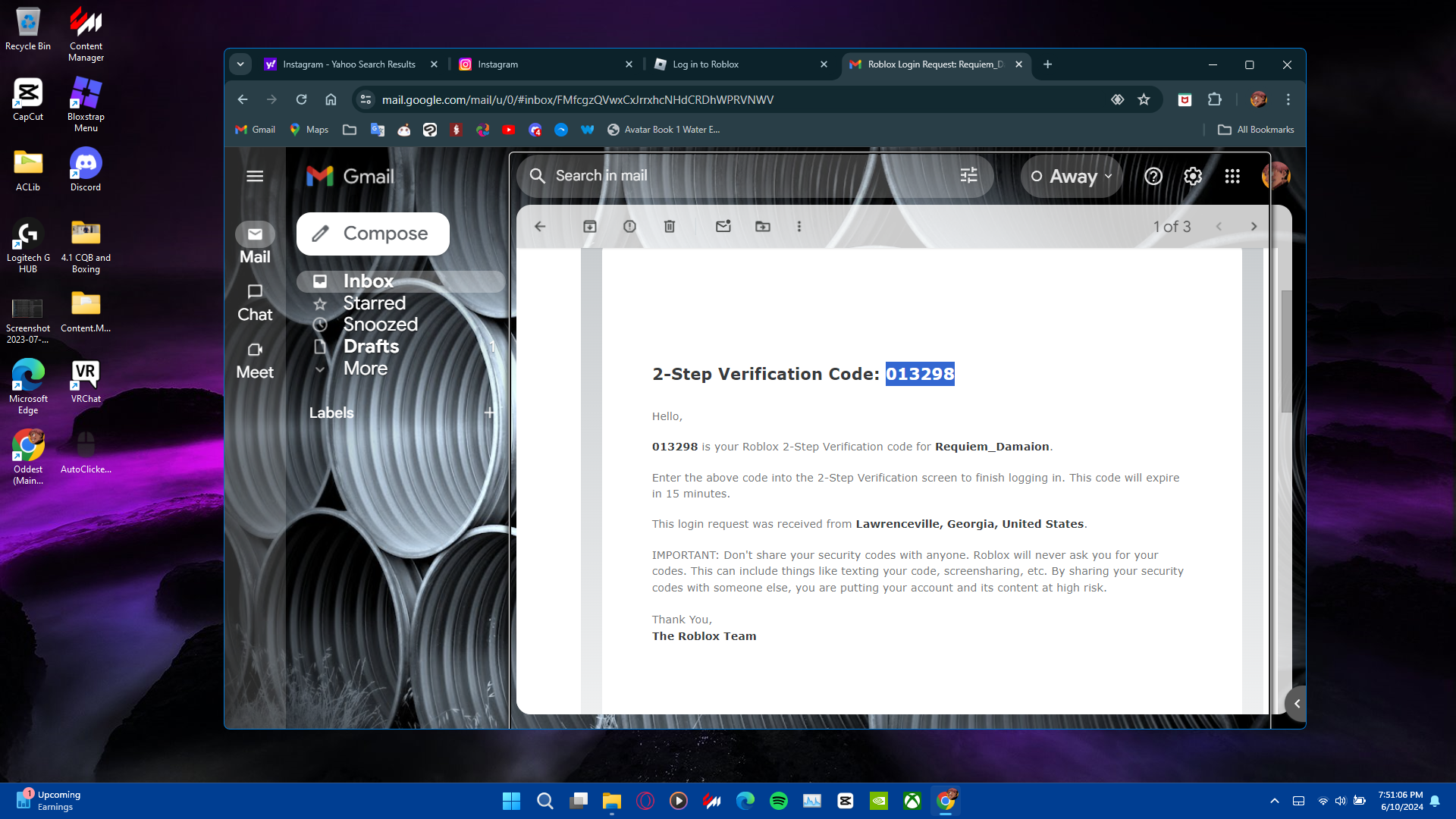Image resolution: width=1456 pixels, height=819 pixels.
Task: Mark the email as unread
Action: pyautogui.click(x=723, y=227)
